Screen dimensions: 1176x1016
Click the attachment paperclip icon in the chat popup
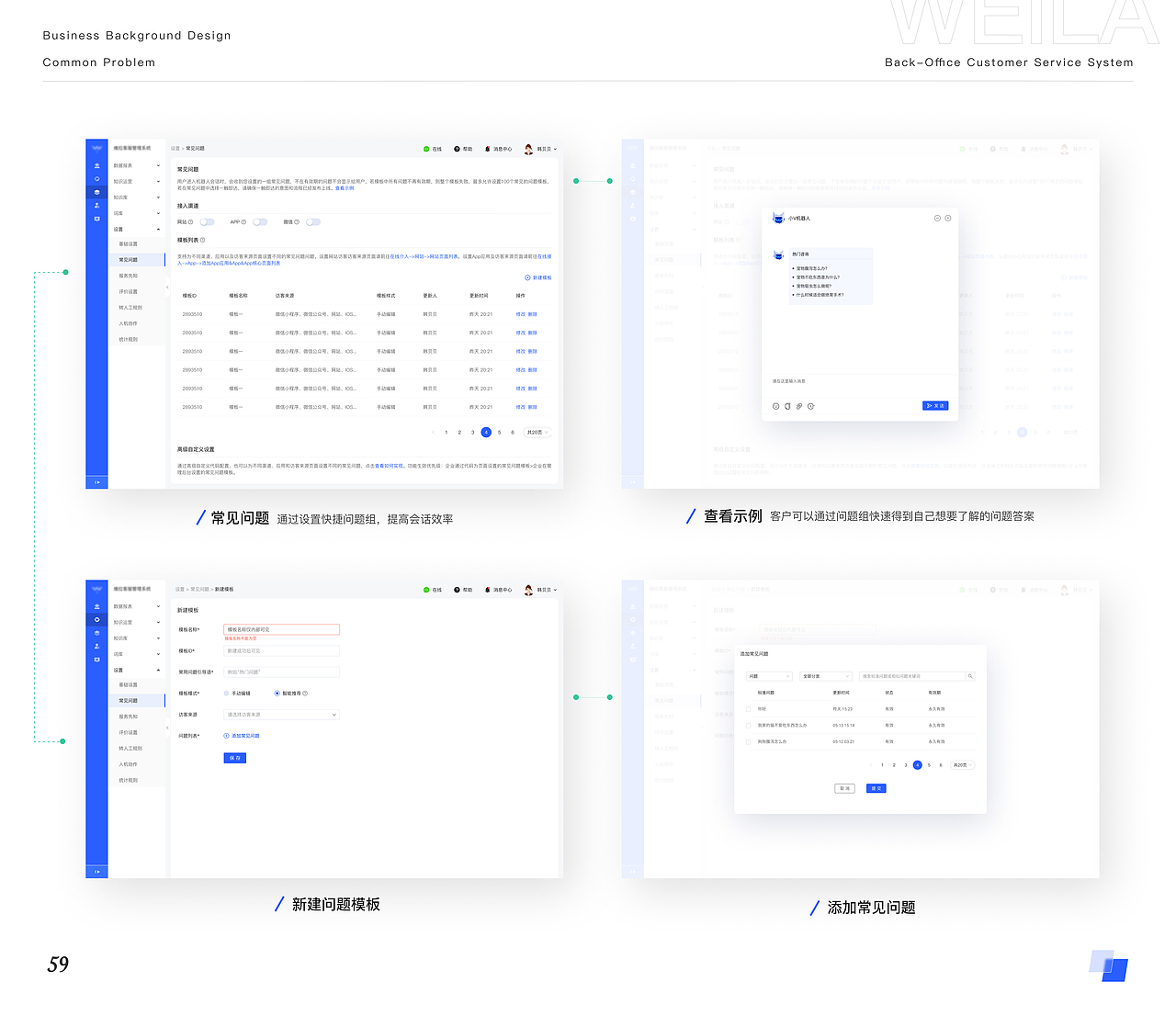(x=799, y=406)
